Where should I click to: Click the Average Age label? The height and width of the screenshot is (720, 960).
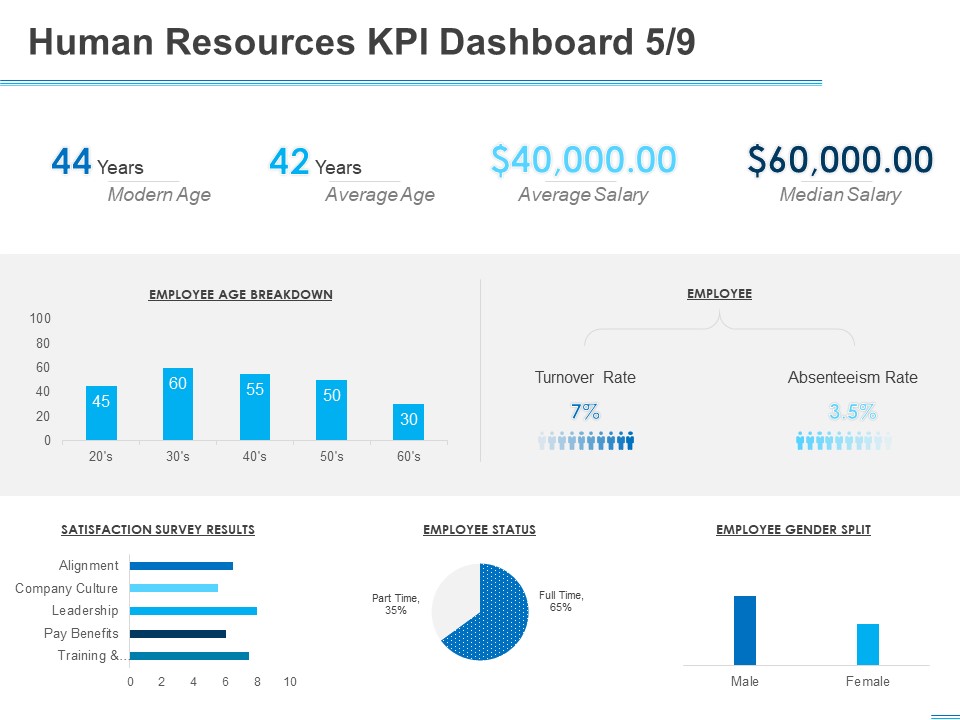(x=380, y=195)
